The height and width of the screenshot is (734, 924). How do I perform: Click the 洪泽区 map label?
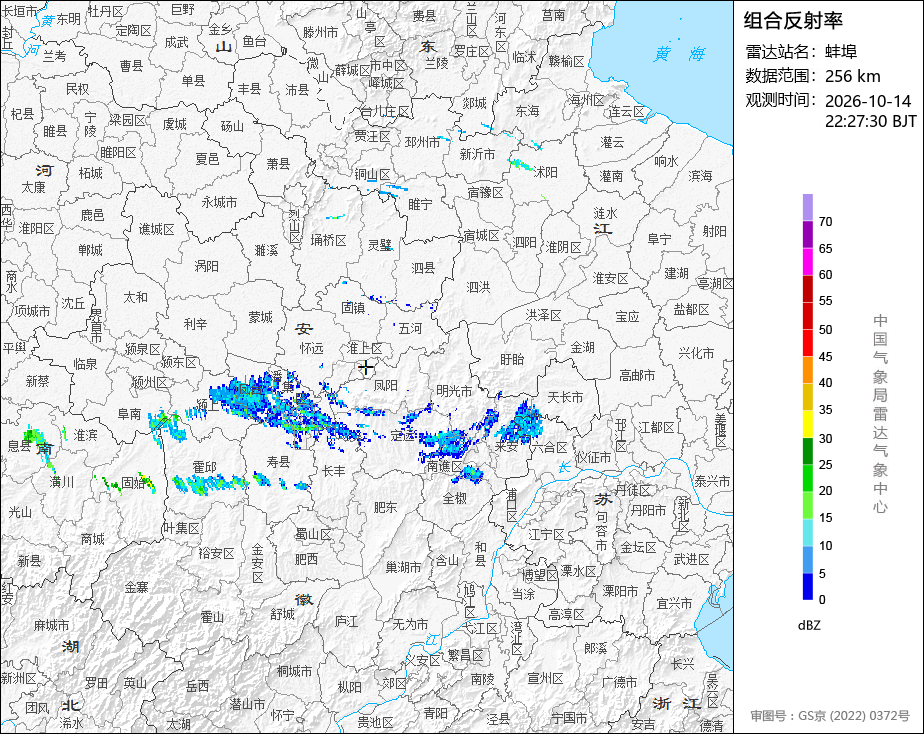(x=543, y=316)
